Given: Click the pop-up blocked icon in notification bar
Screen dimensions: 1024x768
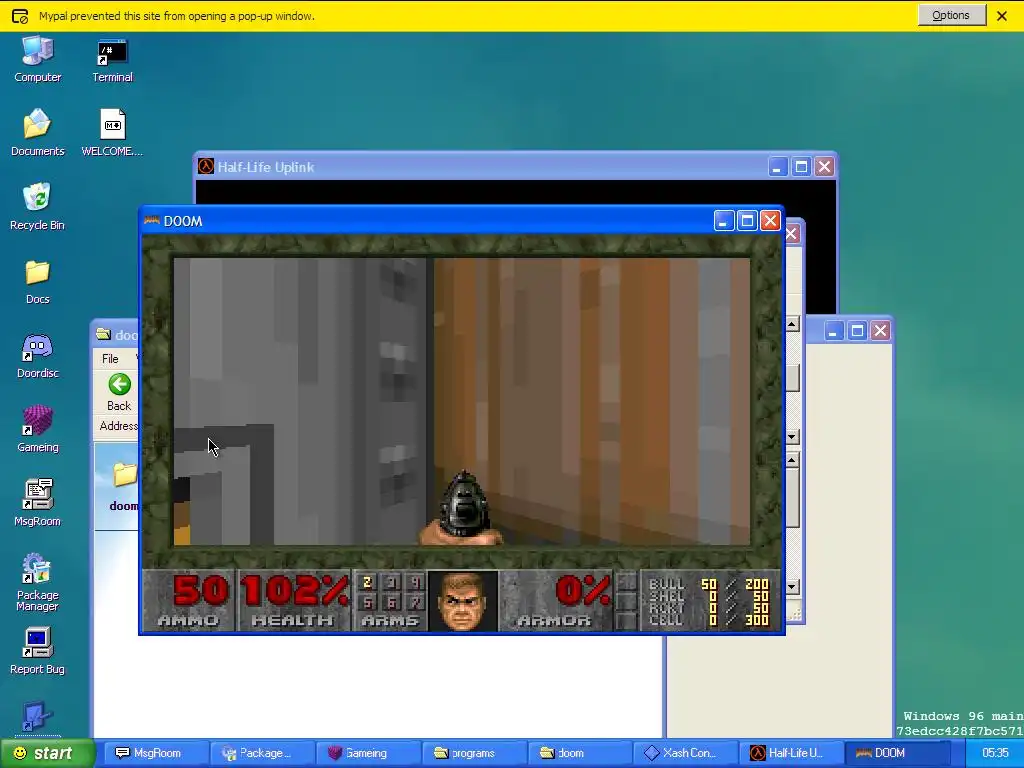Looking at the screenshot, I should click(x=20, y=16).
